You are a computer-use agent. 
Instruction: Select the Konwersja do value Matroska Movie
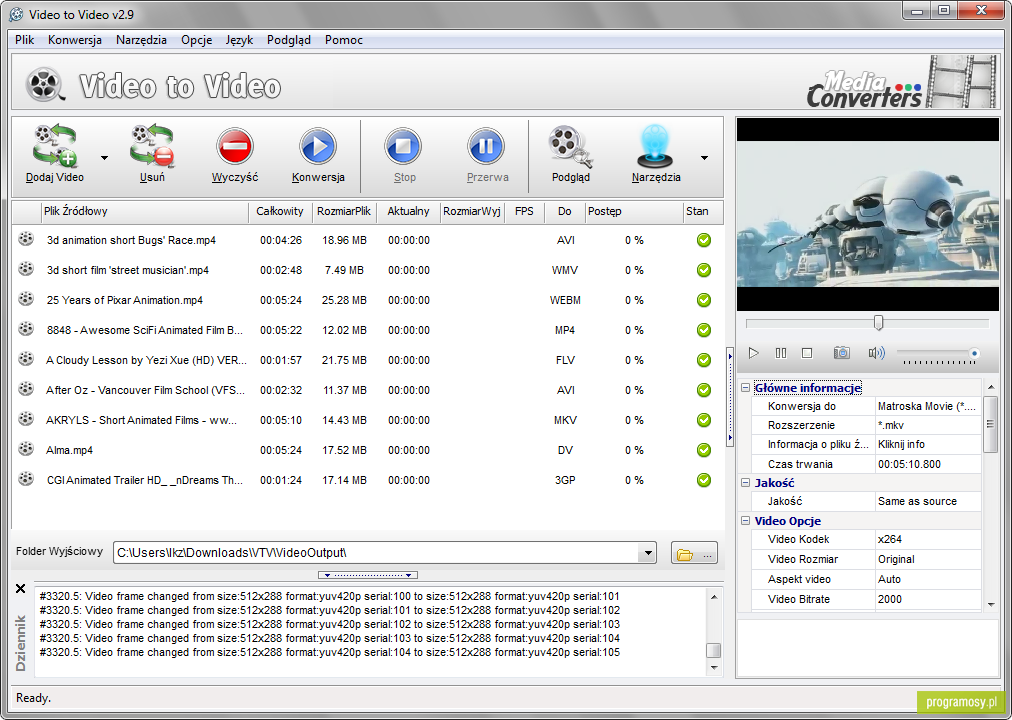coord(927,406)
